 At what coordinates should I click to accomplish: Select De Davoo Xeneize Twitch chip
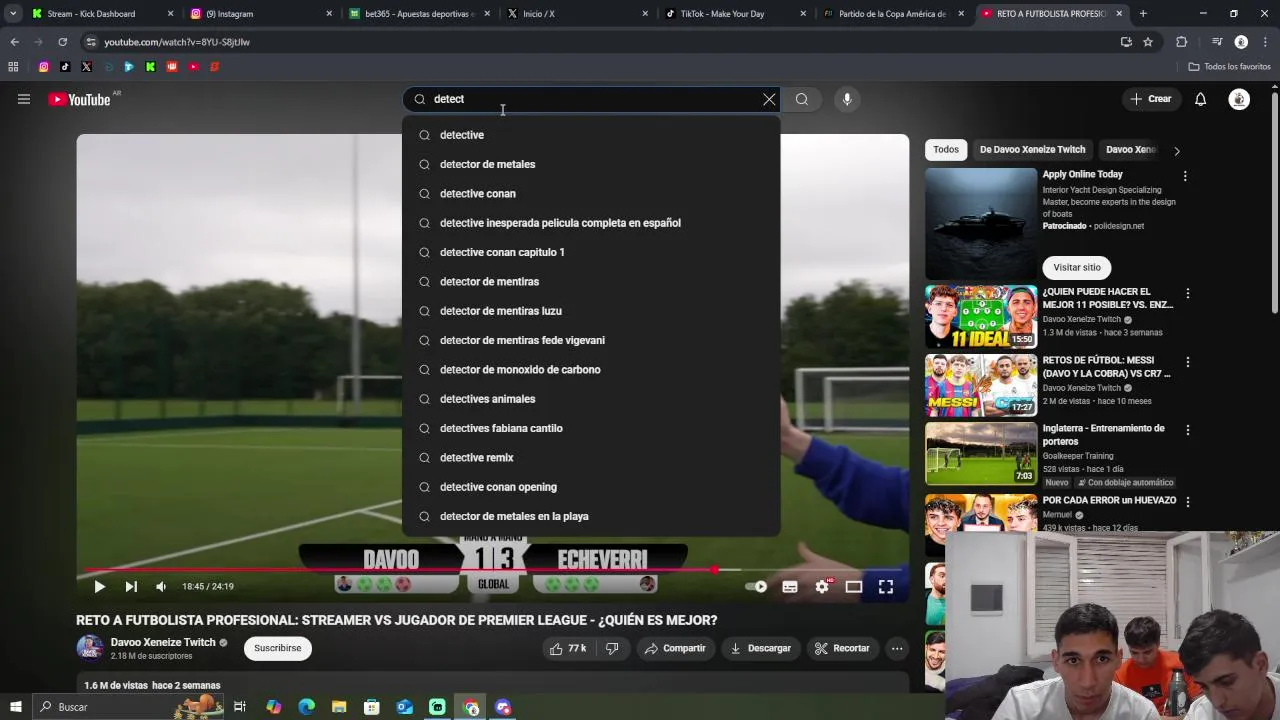coord(1032,149)
